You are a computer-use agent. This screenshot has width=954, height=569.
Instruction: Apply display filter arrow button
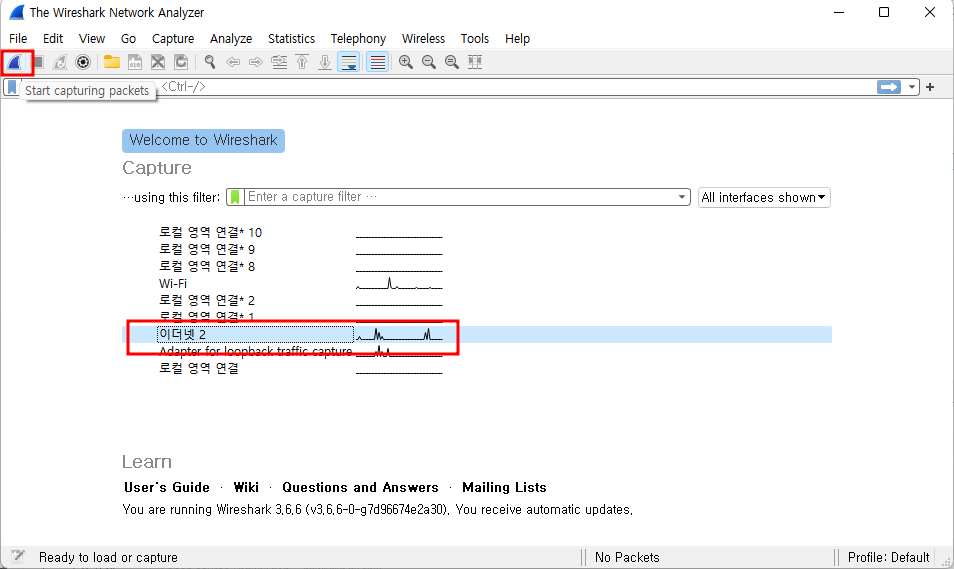(889, 87)
